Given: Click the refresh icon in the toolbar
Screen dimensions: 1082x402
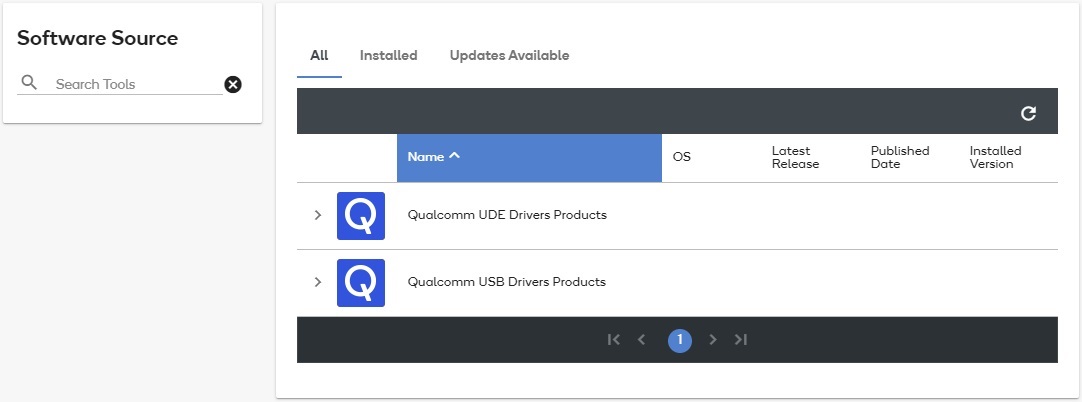Looking at the screenshot, I should (x=1028, y=113).
